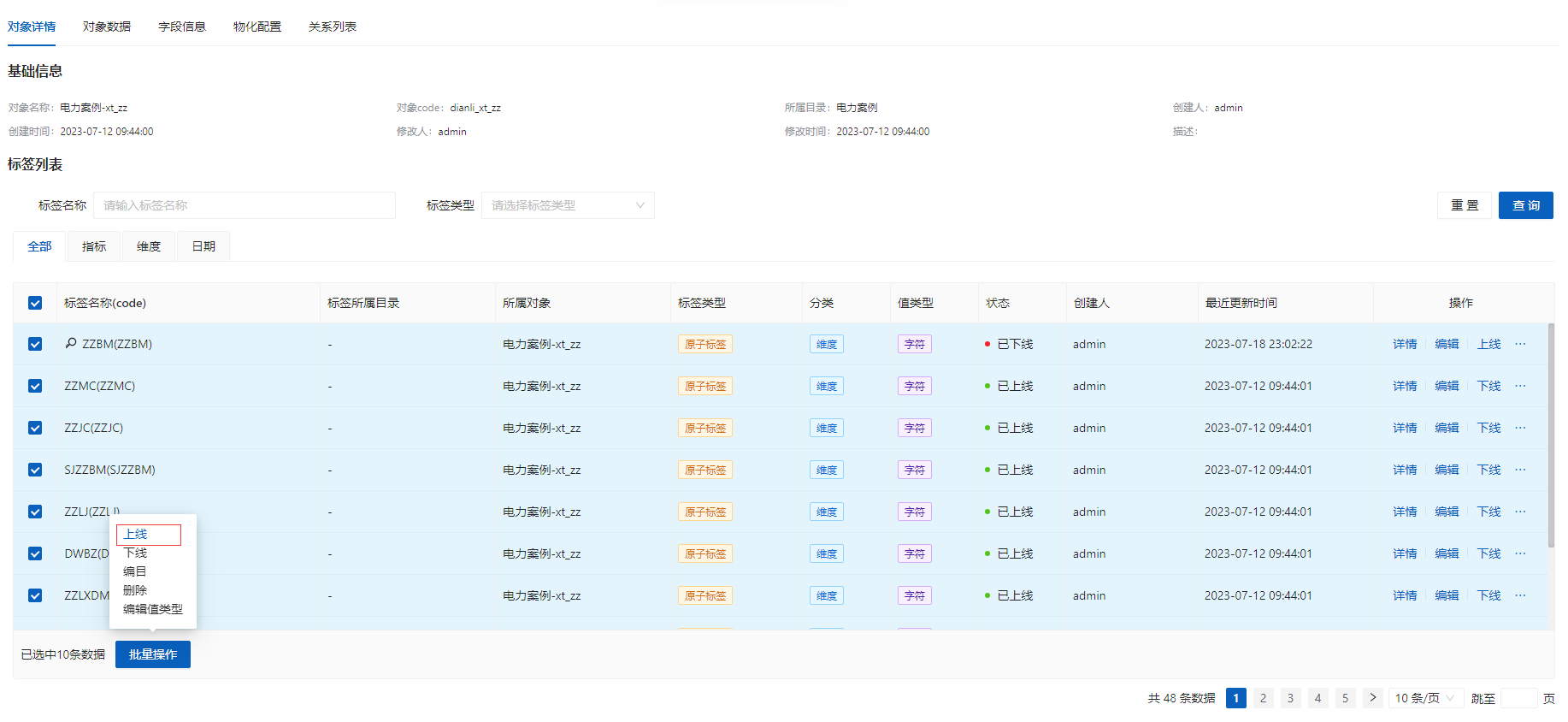This screenshot has width=1568, height=722.
Task: Uncheck the ZZMC(ZZMC) row checkbox
Action: (35, 386)
